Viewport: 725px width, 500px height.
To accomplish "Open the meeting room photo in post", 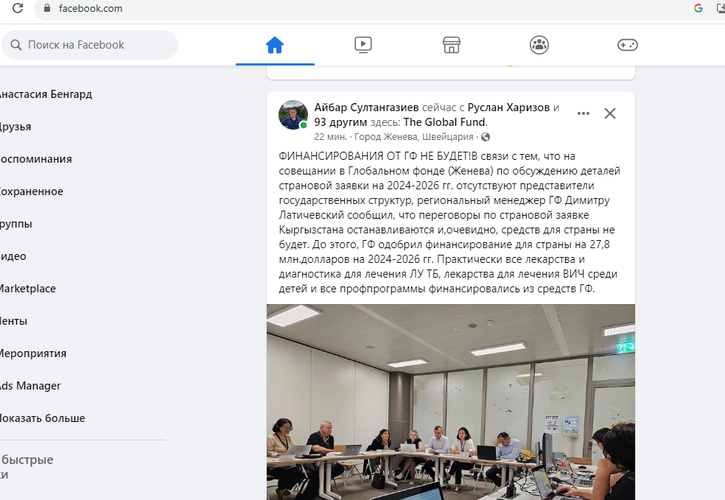I will pos(451,402).
